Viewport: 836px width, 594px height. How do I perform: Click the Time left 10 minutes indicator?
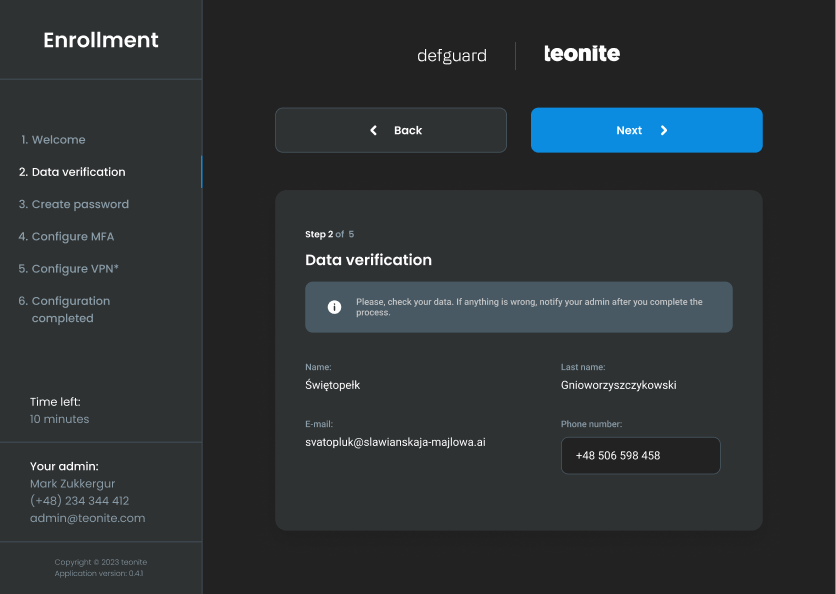59,419
